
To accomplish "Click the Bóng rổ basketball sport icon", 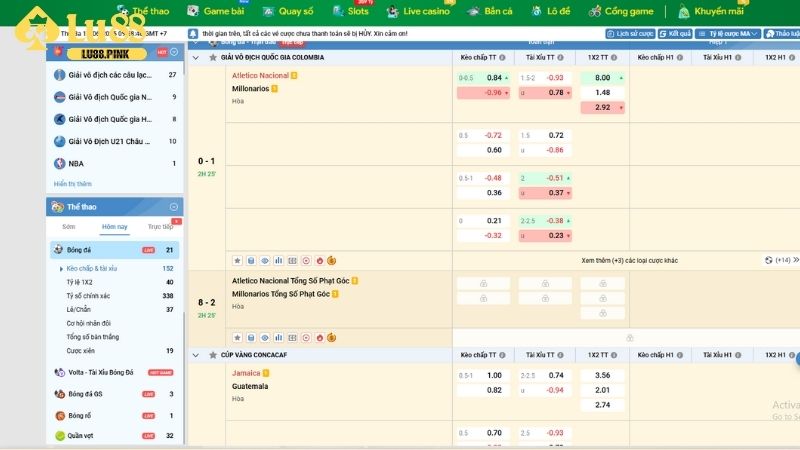I will (60, 415).
